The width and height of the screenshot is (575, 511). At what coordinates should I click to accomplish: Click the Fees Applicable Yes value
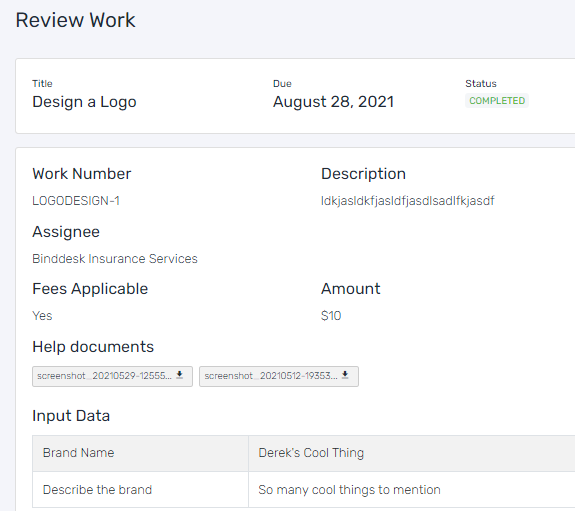pyautogui.click(x=42, y=316)
